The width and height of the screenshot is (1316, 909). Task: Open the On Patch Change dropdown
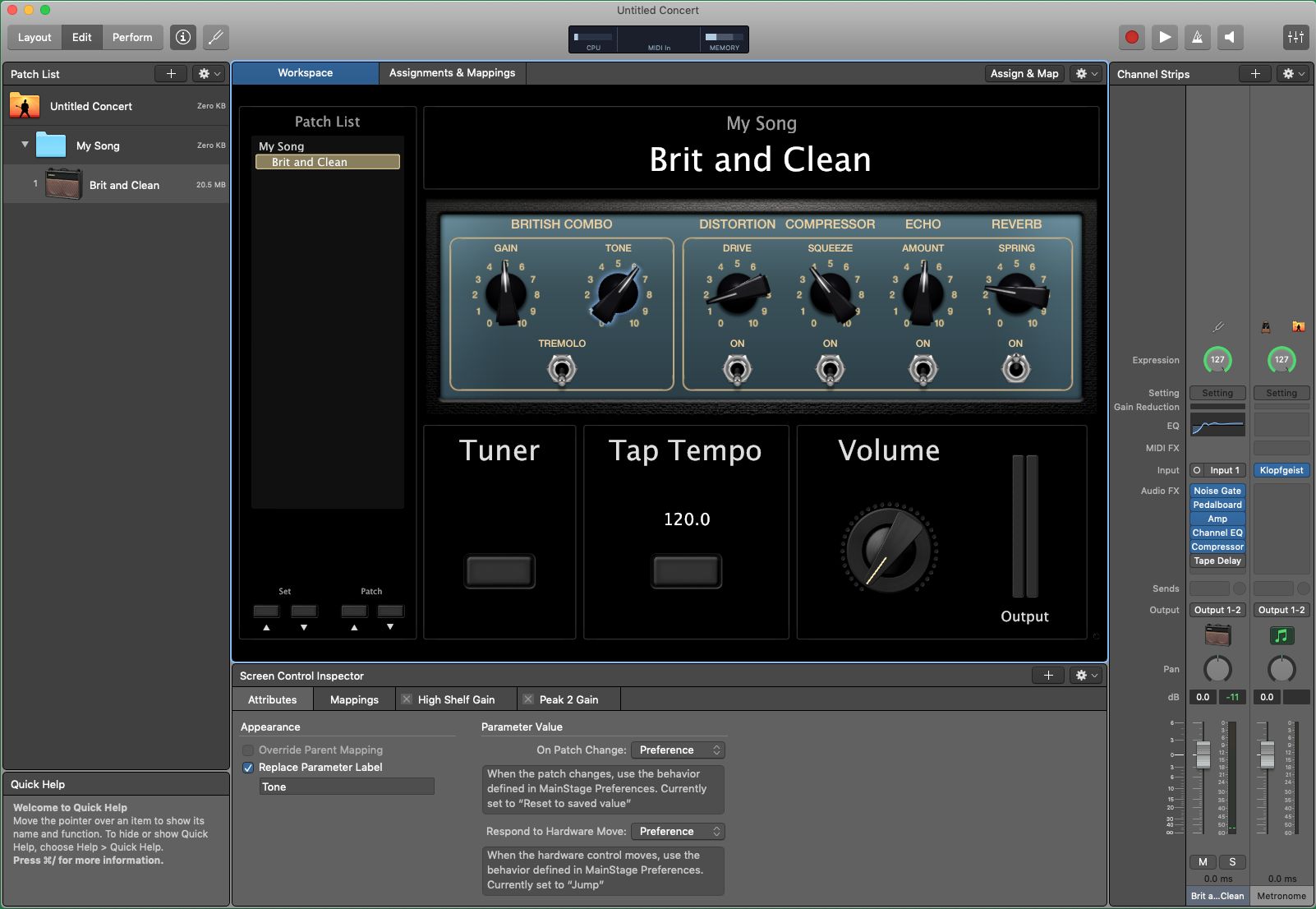point(678,750)
